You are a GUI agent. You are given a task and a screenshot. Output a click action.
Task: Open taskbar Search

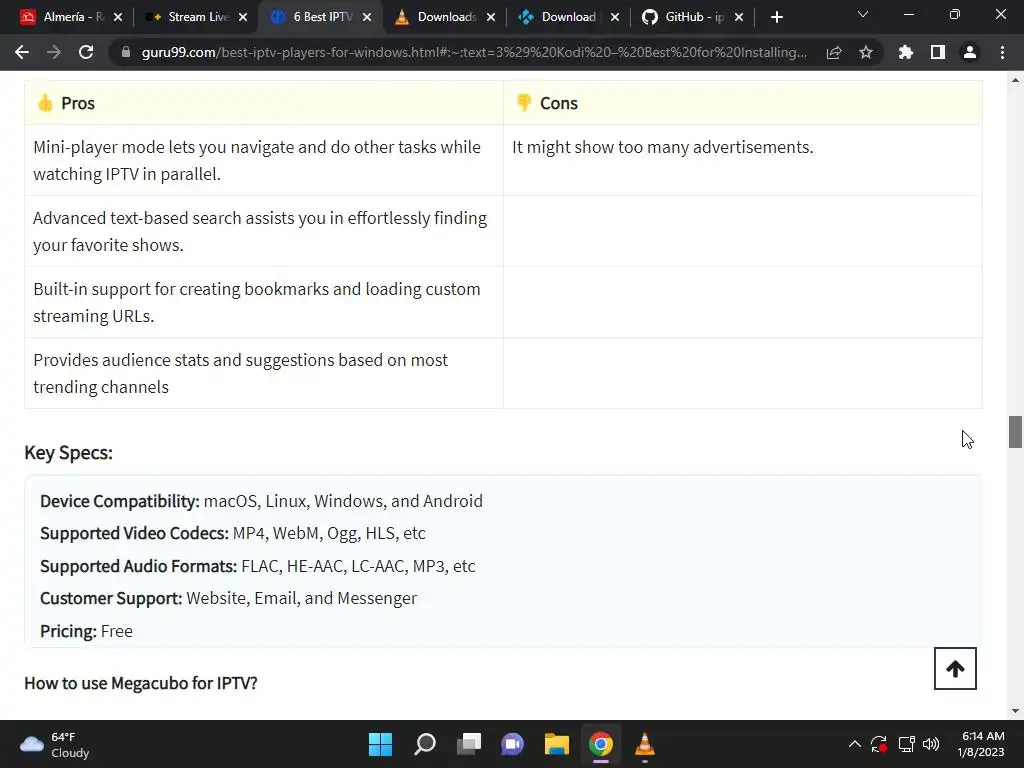pyautogui.click(x=425, y=744)
